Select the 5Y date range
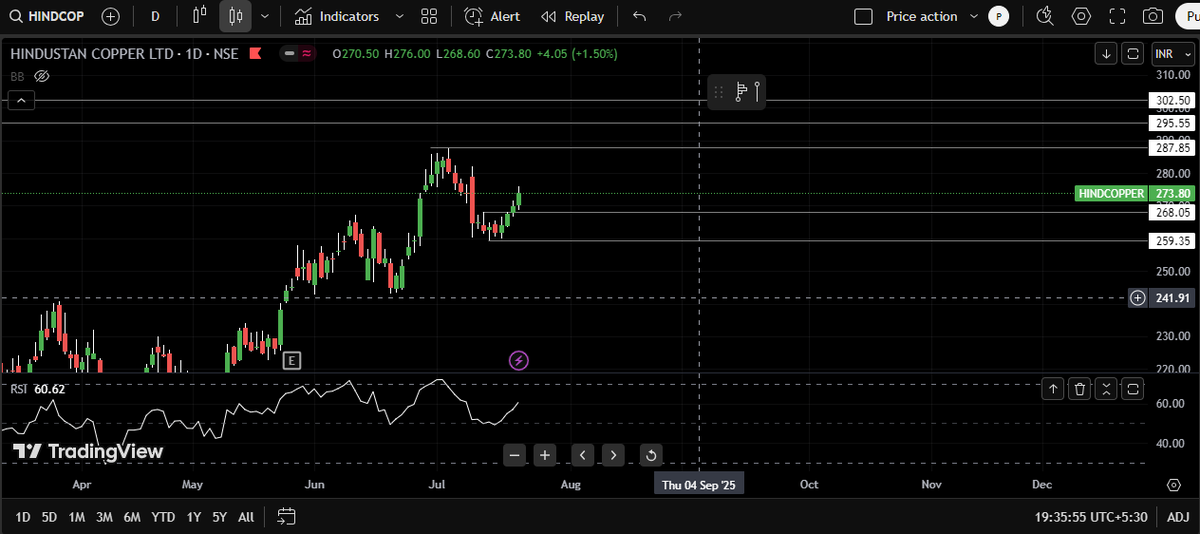1200x534 pixels. click(220, 517)
